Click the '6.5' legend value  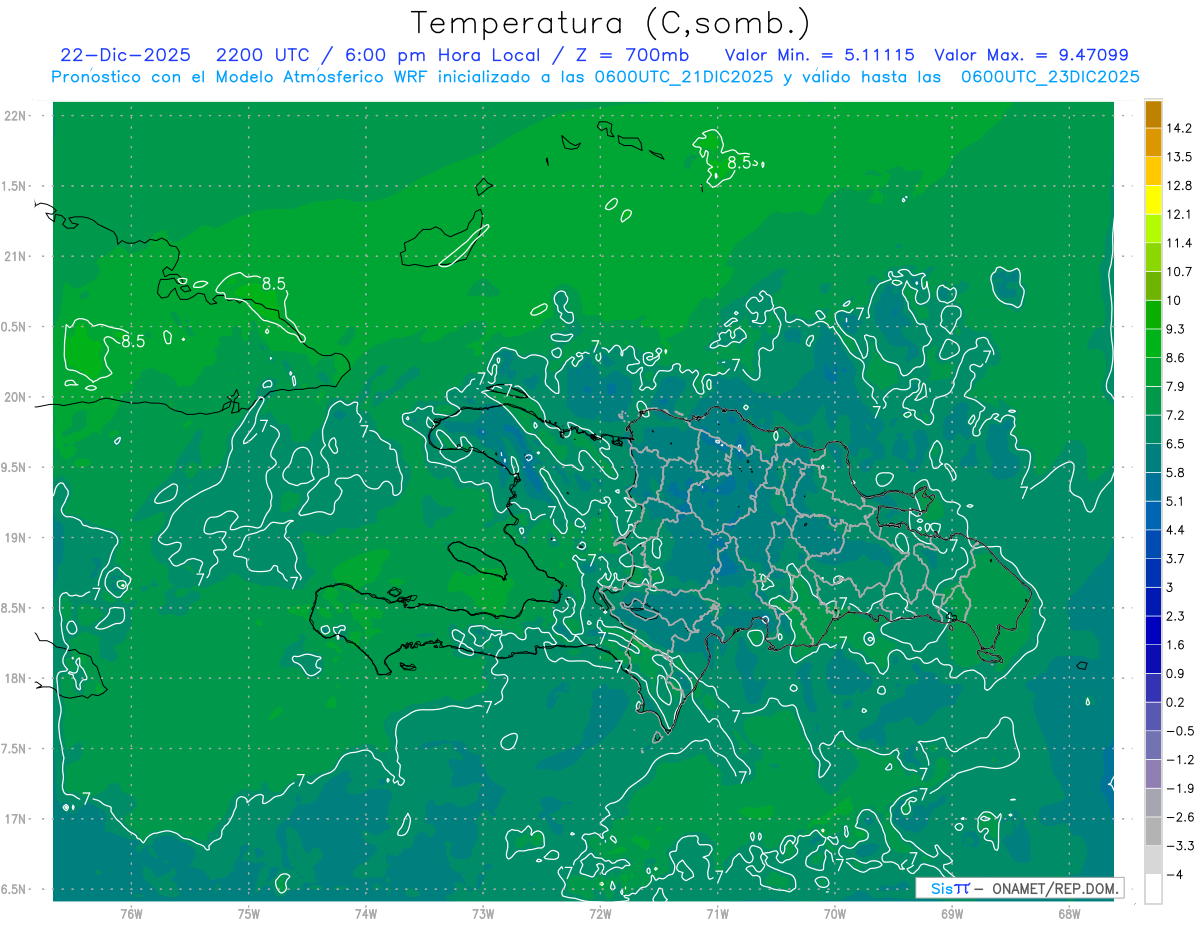[1176, 444]
